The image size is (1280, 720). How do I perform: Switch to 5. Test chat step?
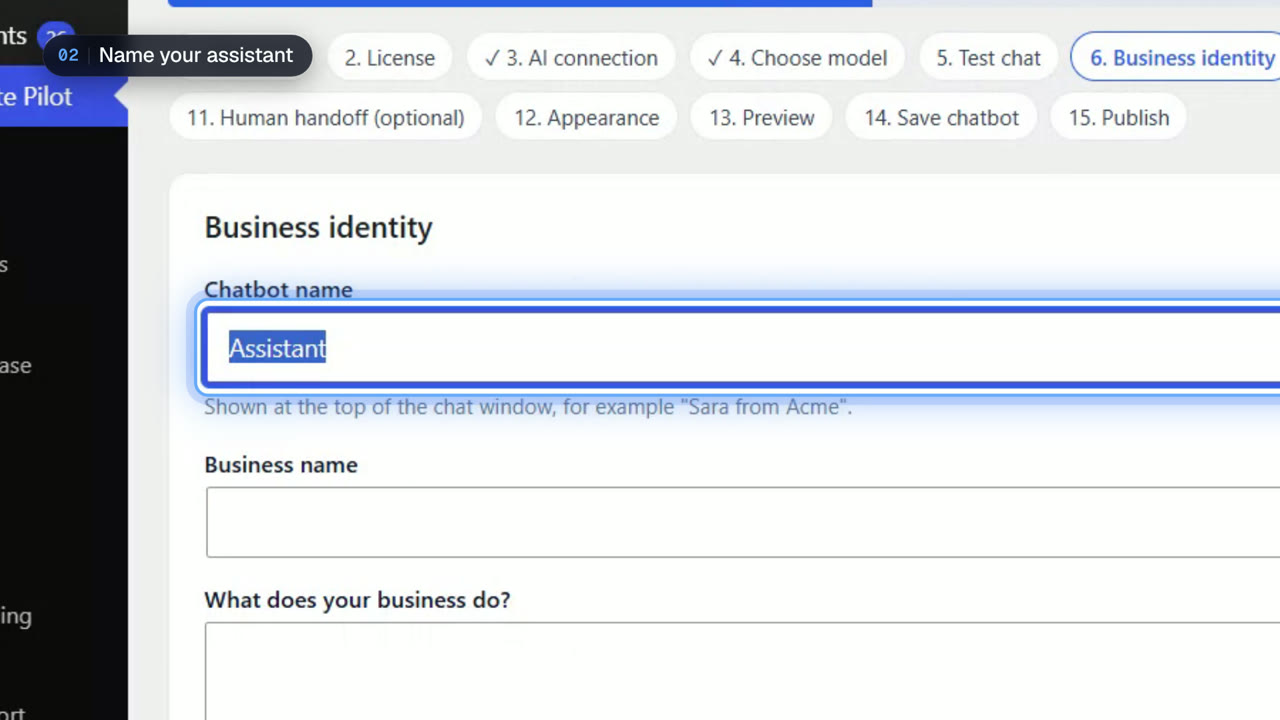click(988, 58)
